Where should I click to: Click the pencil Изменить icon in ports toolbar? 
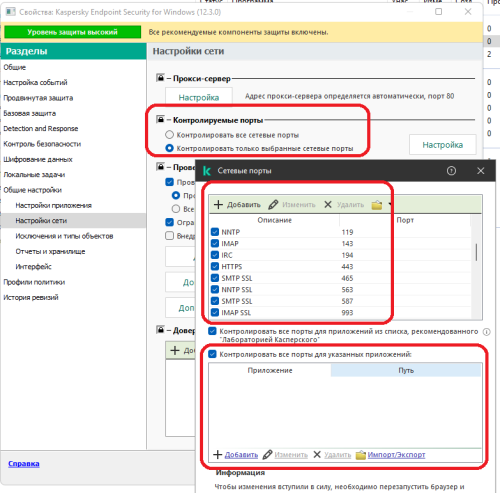273,205
